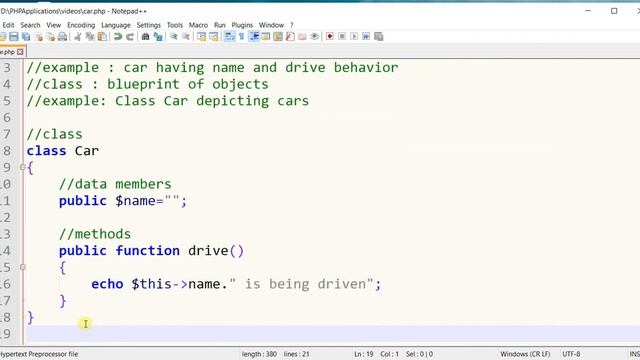This screenshot has height=360, width=640.
Task: Click Run Macro Multiple Times icon
Action: 366,37
